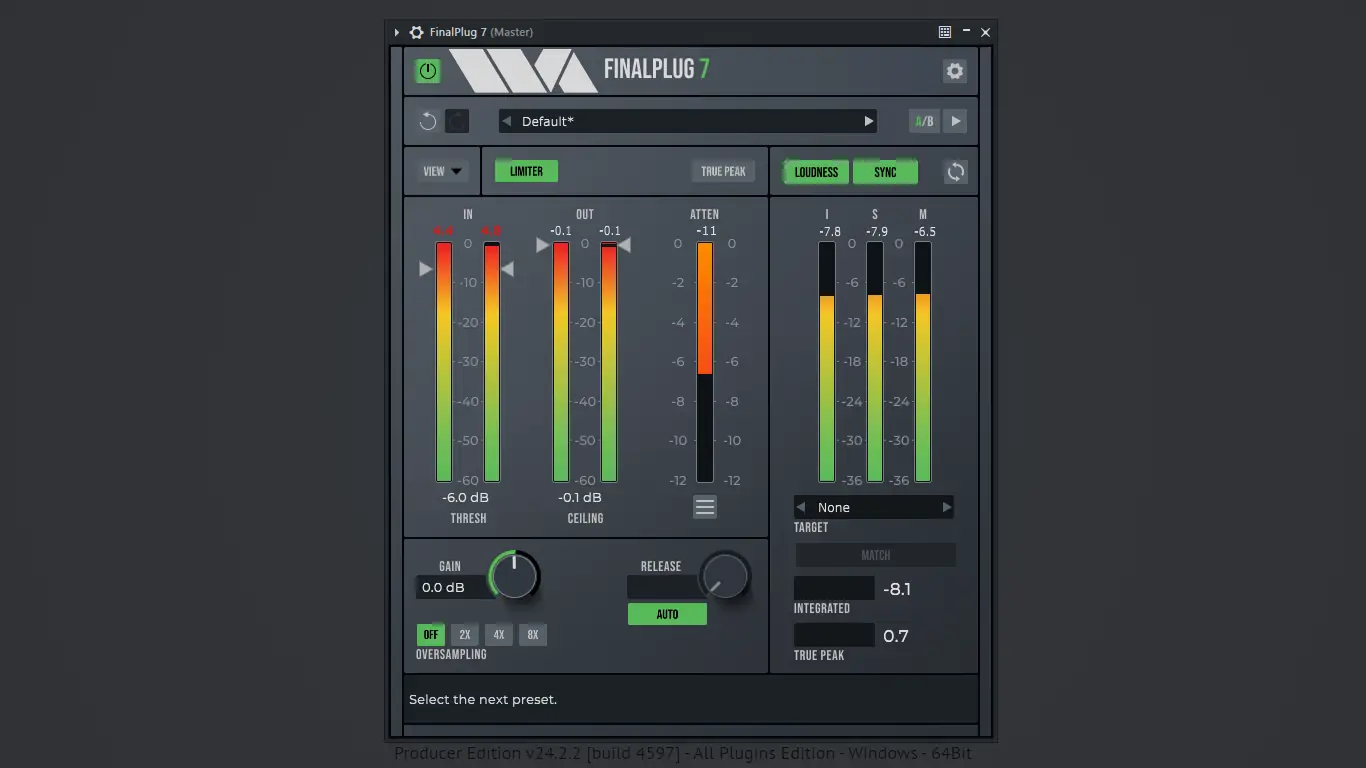Click the MATCH button
The height and width of the screenshot is (768, 1366).
click(x=876, y=555)
